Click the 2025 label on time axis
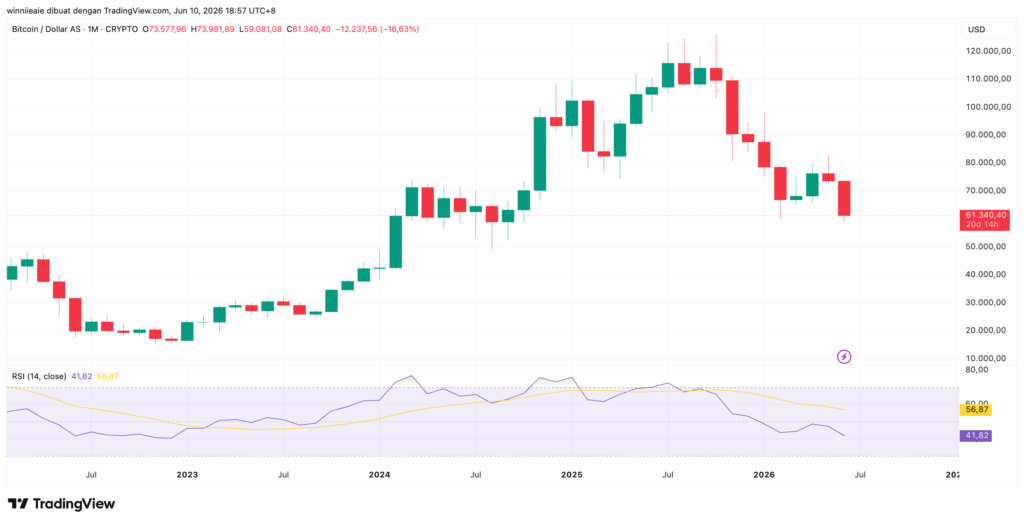 571,474
